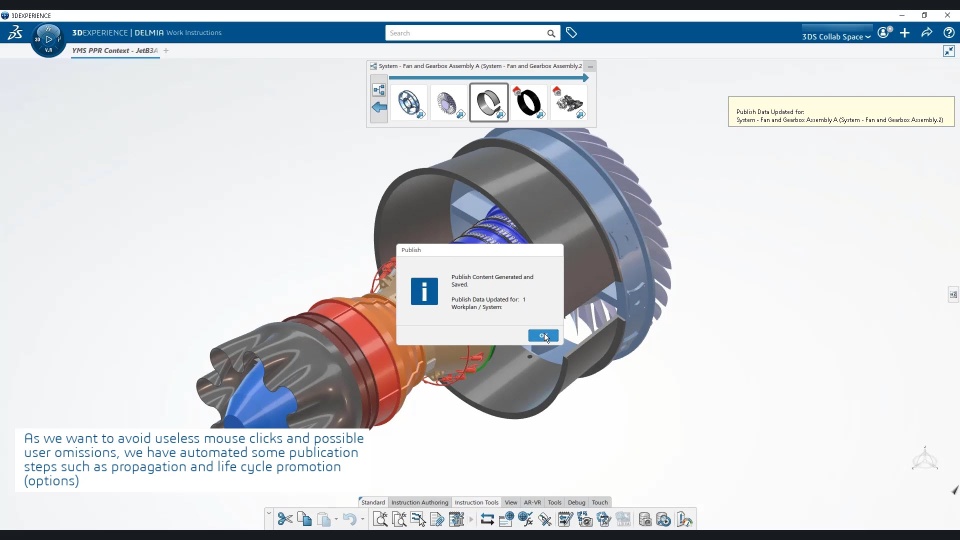This screenshot has height=540, width=960.
Task: Click the Share arrow icon
Action: point(927,33)
